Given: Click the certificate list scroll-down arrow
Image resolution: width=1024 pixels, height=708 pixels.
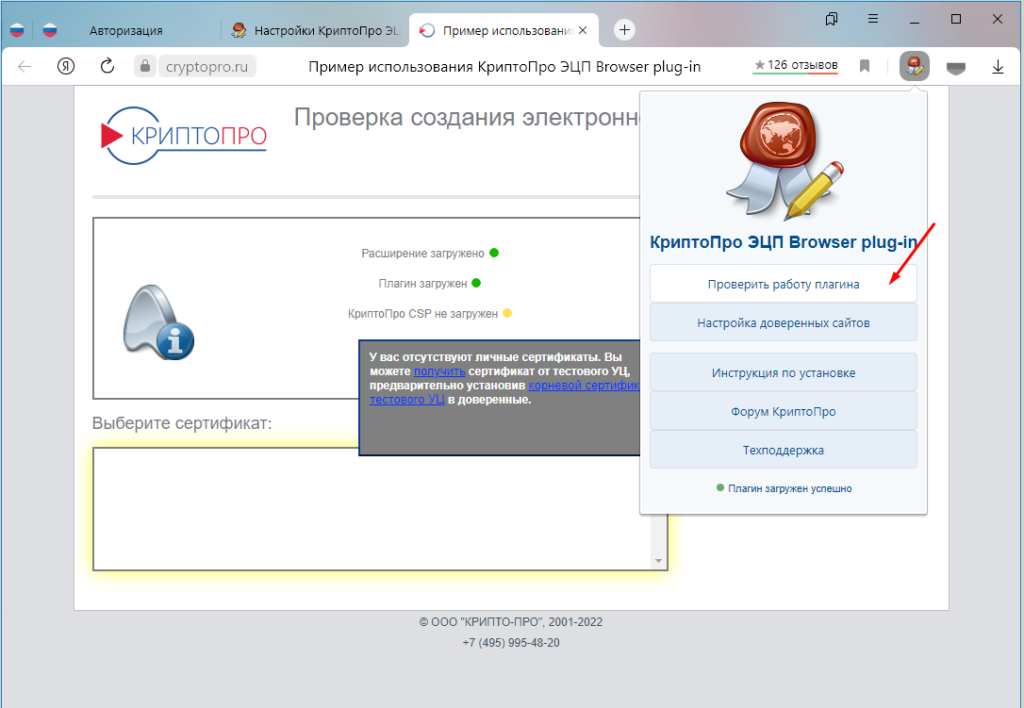Looking at the screenshot, I should (658, 561).
